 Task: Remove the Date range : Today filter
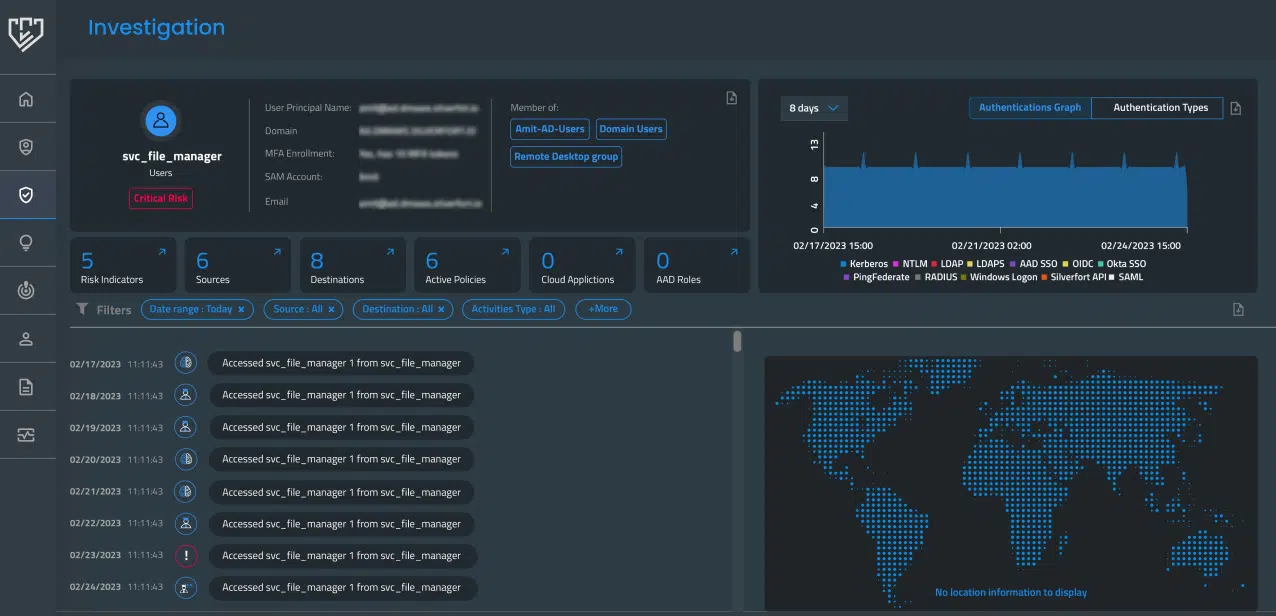click(x=241, y=310)
